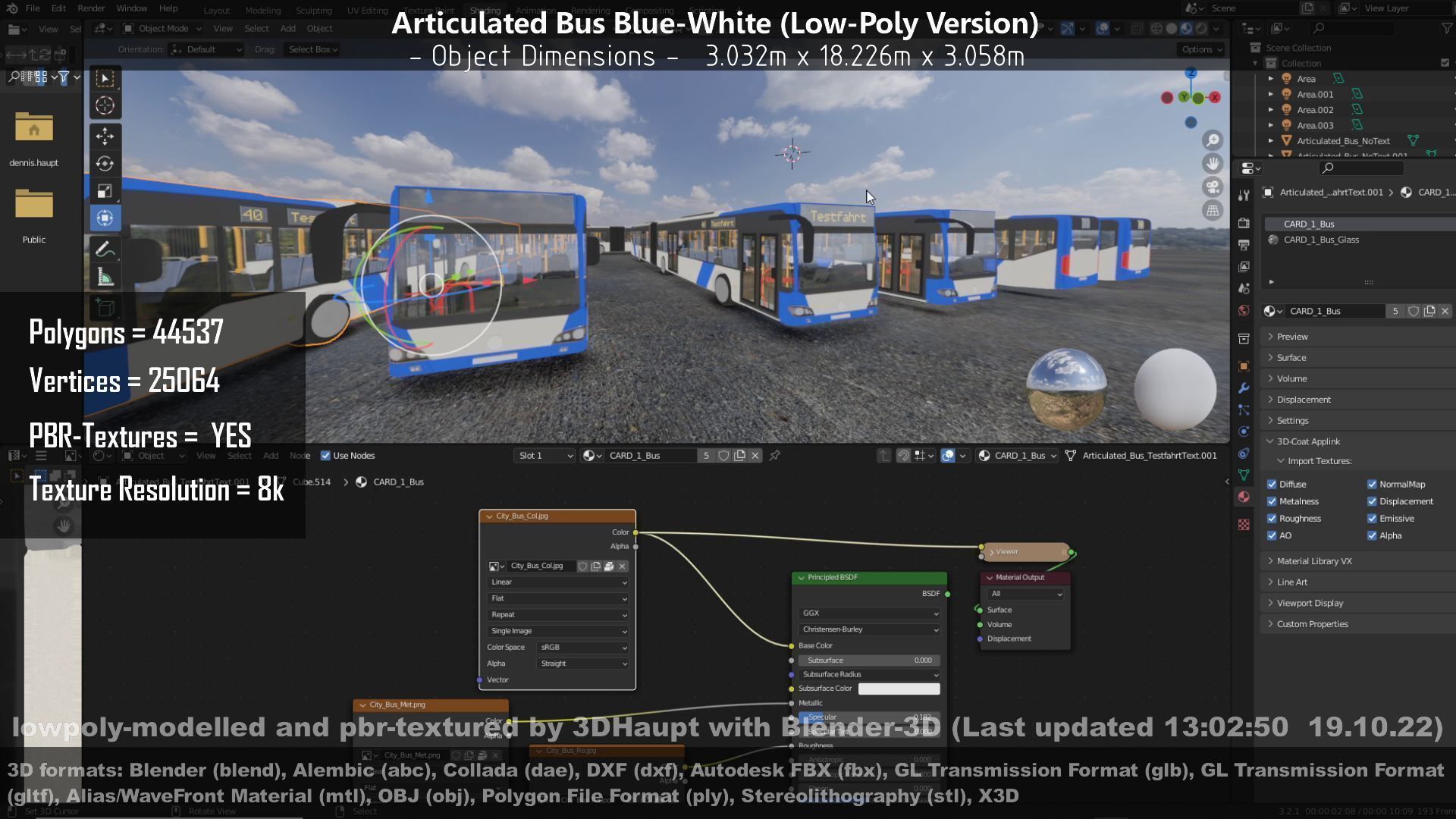Image resolution: width=1456 pixels, height=819 pixels.
Task: Select the Transform tool
Action: (105, 218)
